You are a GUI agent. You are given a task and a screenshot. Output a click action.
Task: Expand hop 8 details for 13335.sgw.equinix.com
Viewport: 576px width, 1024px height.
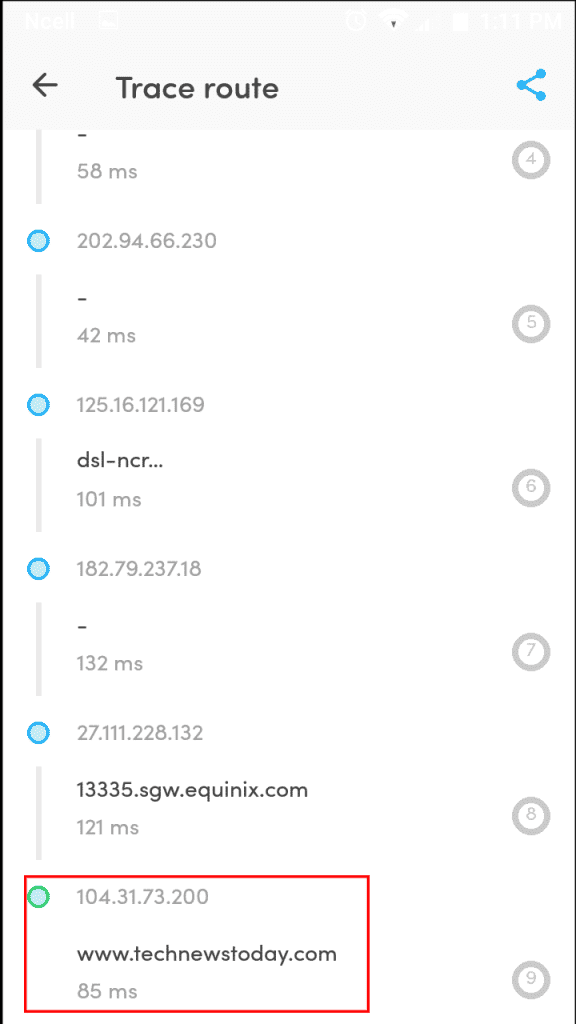coord(192,789)
